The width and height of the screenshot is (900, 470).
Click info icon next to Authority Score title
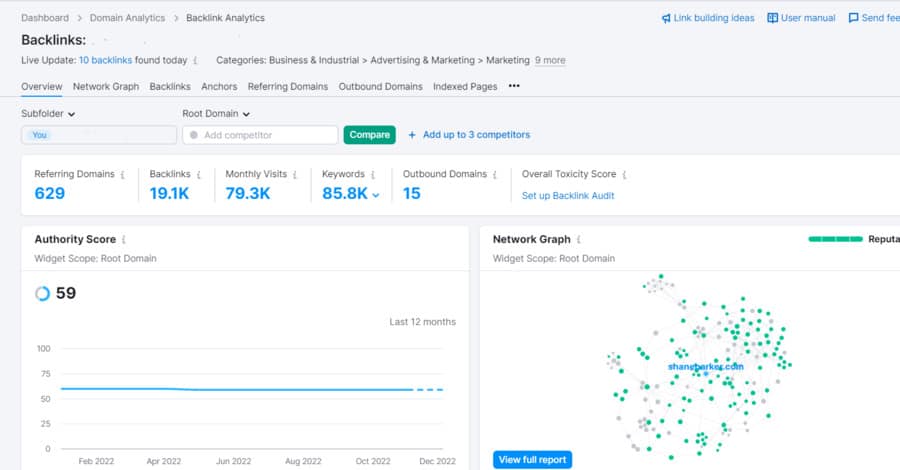tap(125, 240)
